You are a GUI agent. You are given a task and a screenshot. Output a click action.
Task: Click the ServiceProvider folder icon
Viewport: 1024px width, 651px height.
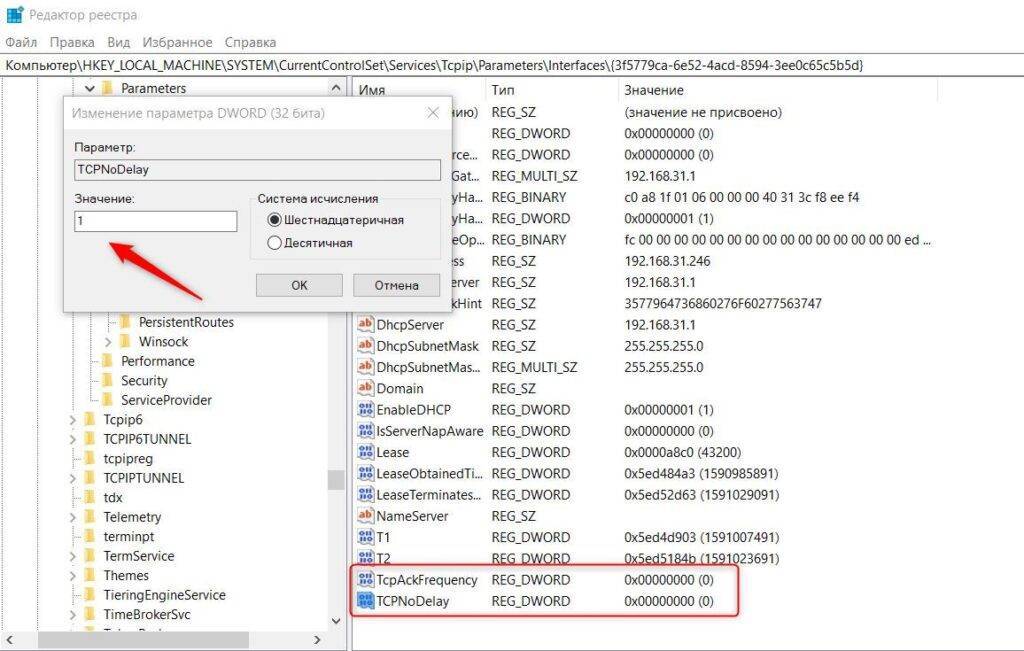click(108, 400)
